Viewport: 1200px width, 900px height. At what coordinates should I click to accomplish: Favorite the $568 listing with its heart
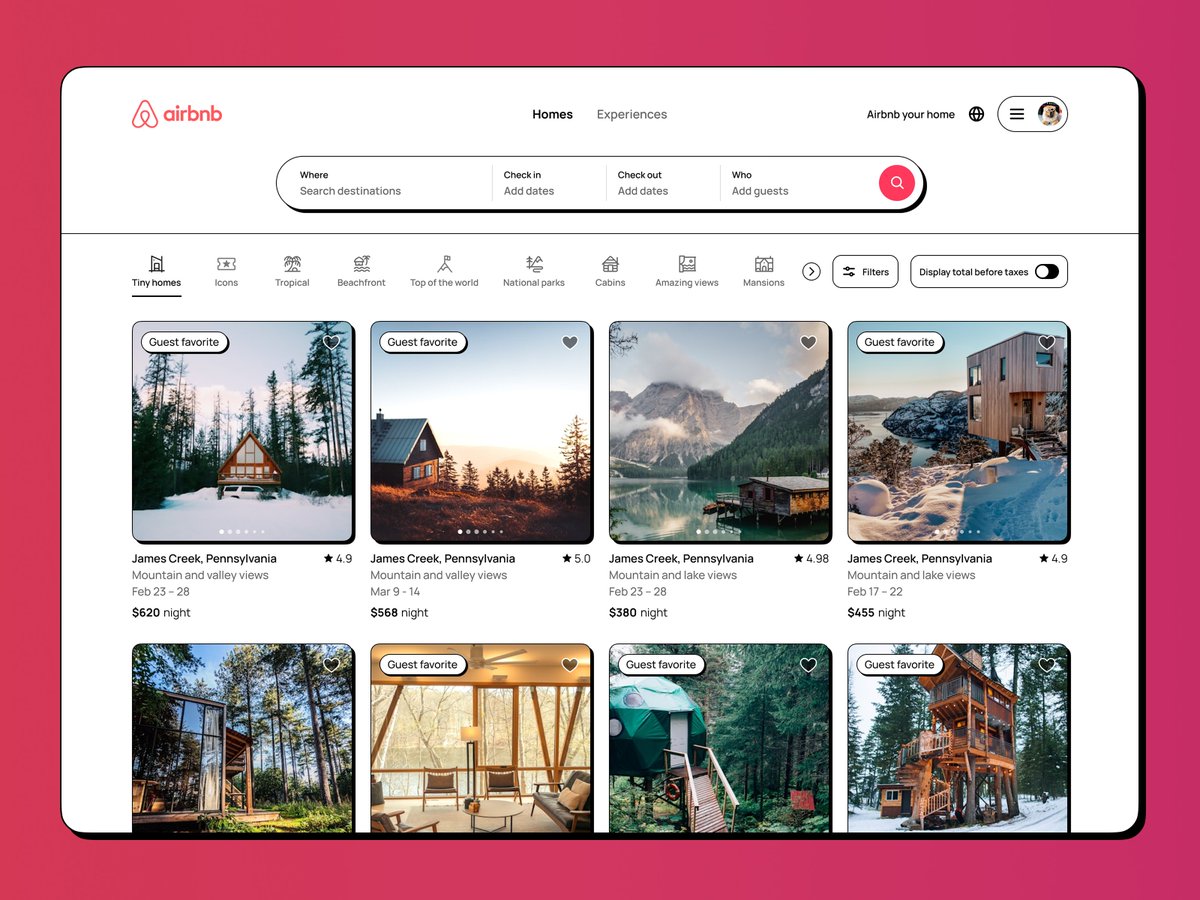(570, 342)
